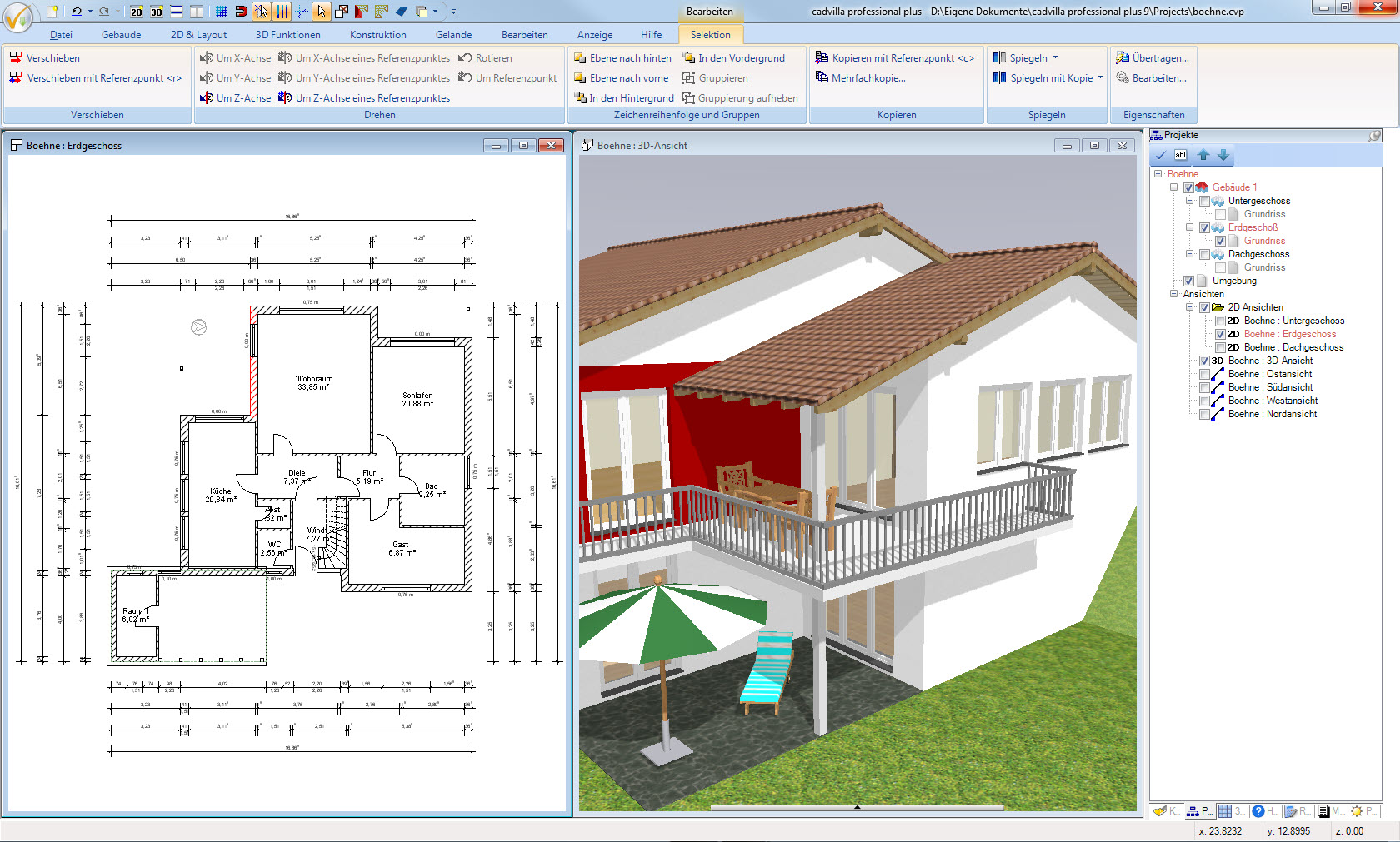Click the Rotieren button
This screenshot has height=842, width=1400.
pos(486,58)
